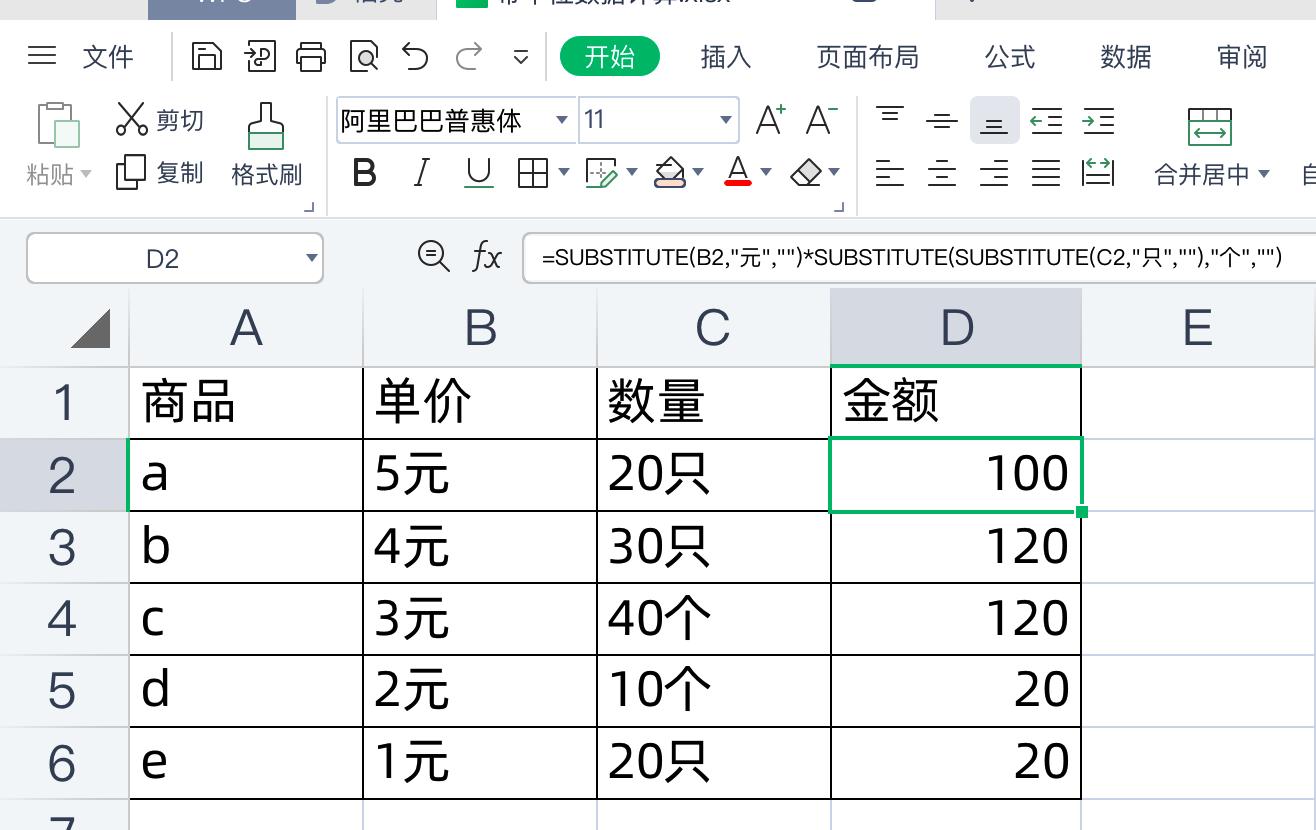Image resolution: width=1316 pixels, height=830 pixels.
Task: Toggle italic formatting
Action: pos(421,172)
